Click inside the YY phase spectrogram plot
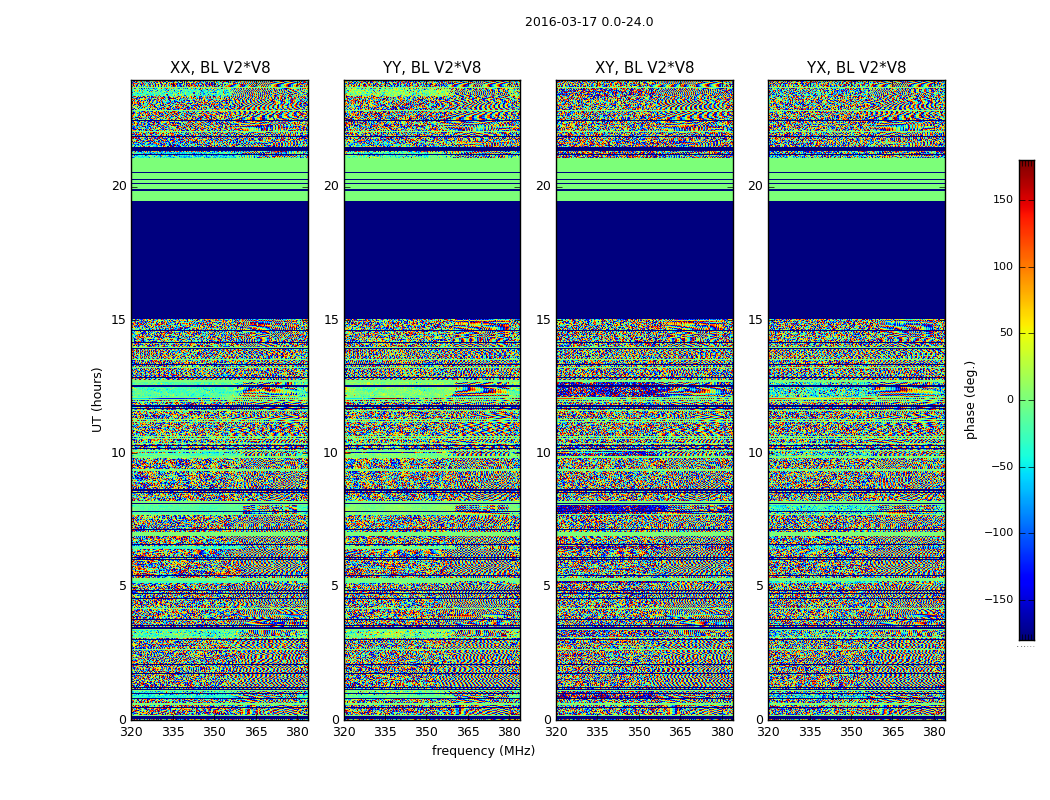This screenshot has width=1050, height=800. click(432, 400)
